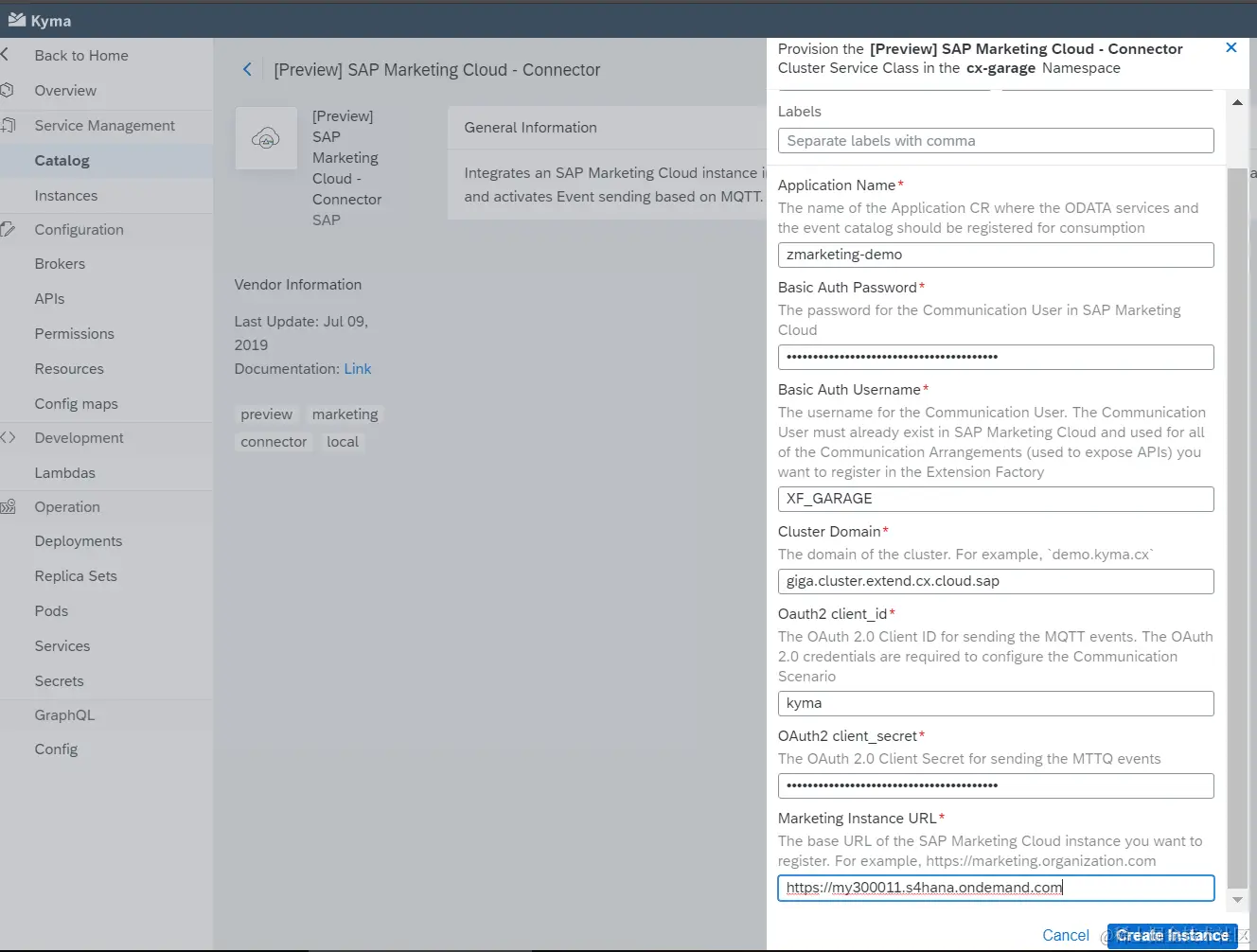This screenshot has width=1257, height=952.
Task: Focus the Basic Auth Password field
Action: coord(996,357)
